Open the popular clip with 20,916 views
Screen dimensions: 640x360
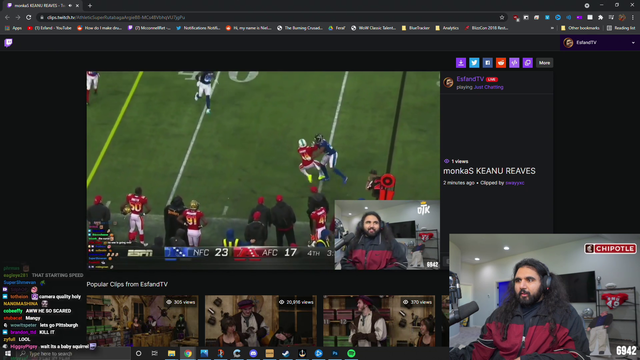261,321
